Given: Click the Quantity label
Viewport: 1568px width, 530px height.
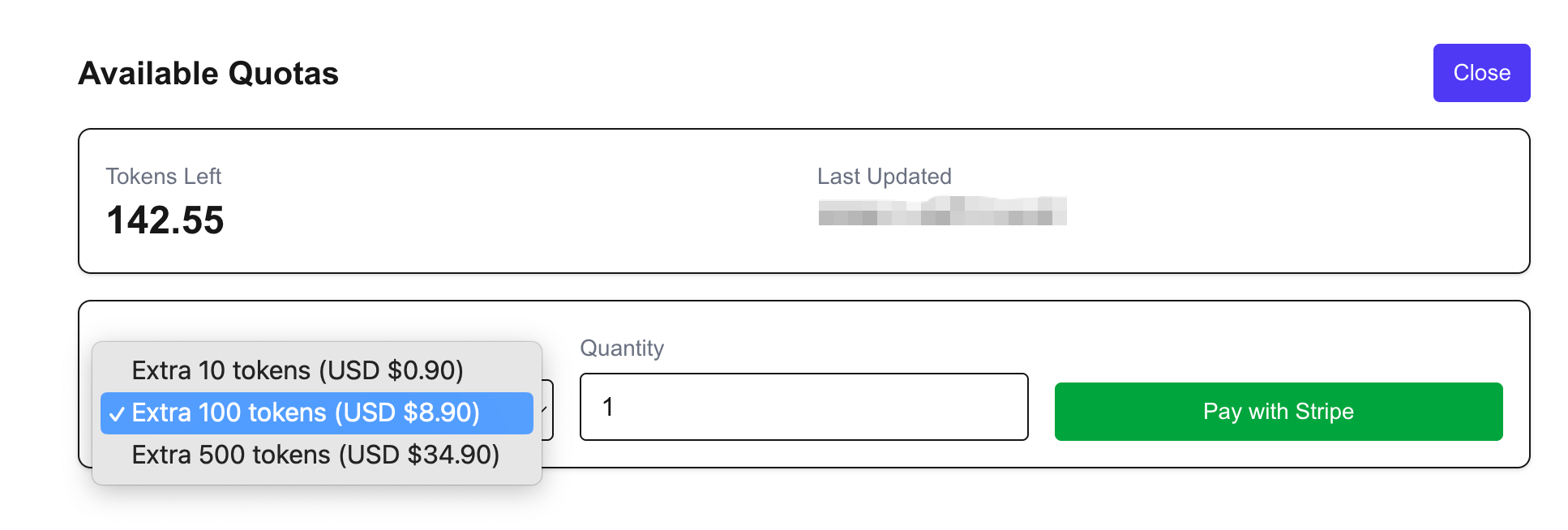Looking at the screenshot, I should click(x=622, y=348).
